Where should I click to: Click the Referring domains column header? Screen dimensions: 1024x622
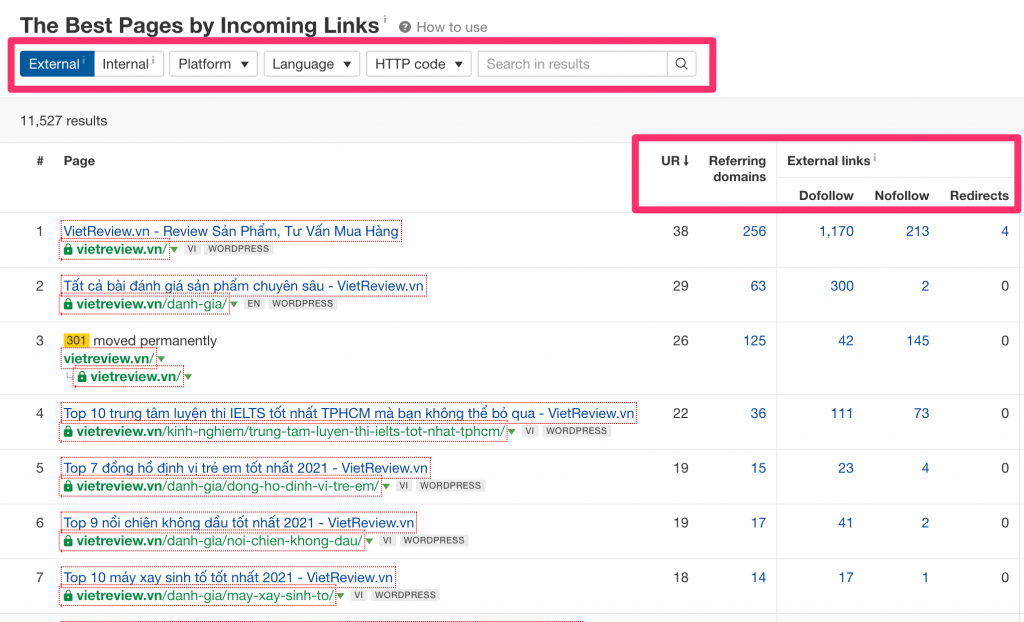tap(737, 169)
